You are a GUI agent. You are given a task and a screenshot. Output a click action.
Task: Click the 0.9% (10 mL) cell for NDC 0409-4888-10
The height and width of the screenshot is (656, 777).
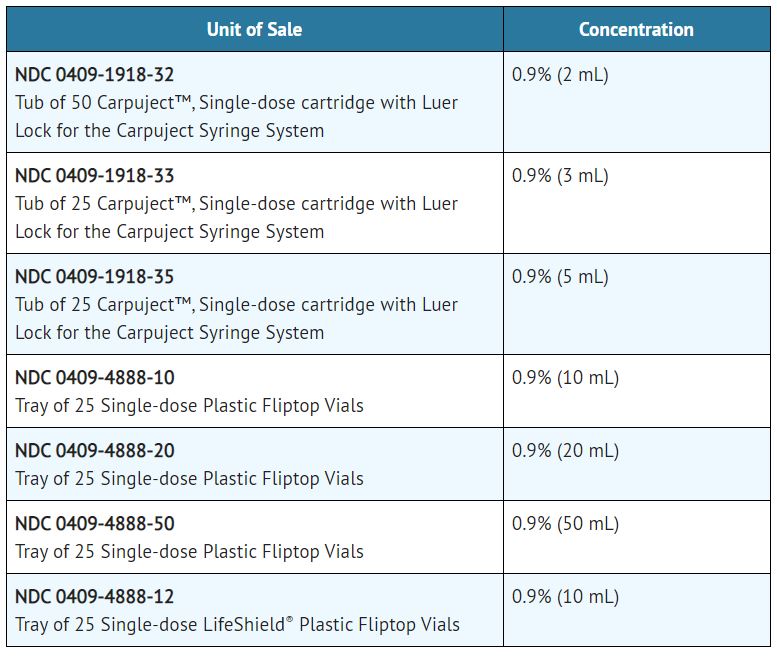(565, 378)
